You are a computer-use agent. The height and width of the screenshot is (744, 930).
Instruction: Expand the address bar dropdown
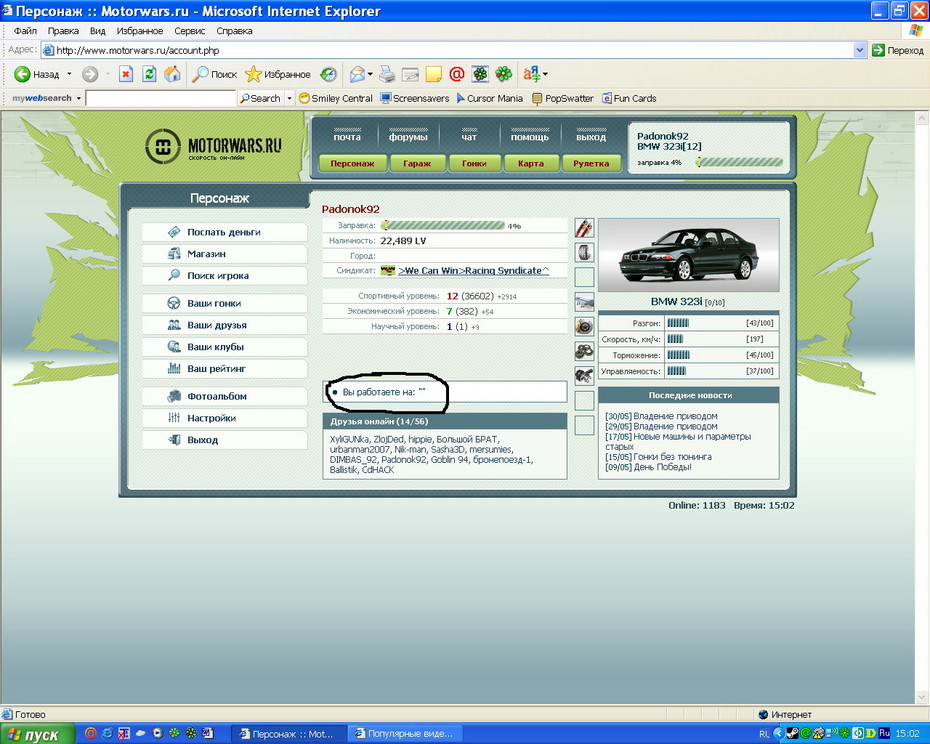coord(860,50)
